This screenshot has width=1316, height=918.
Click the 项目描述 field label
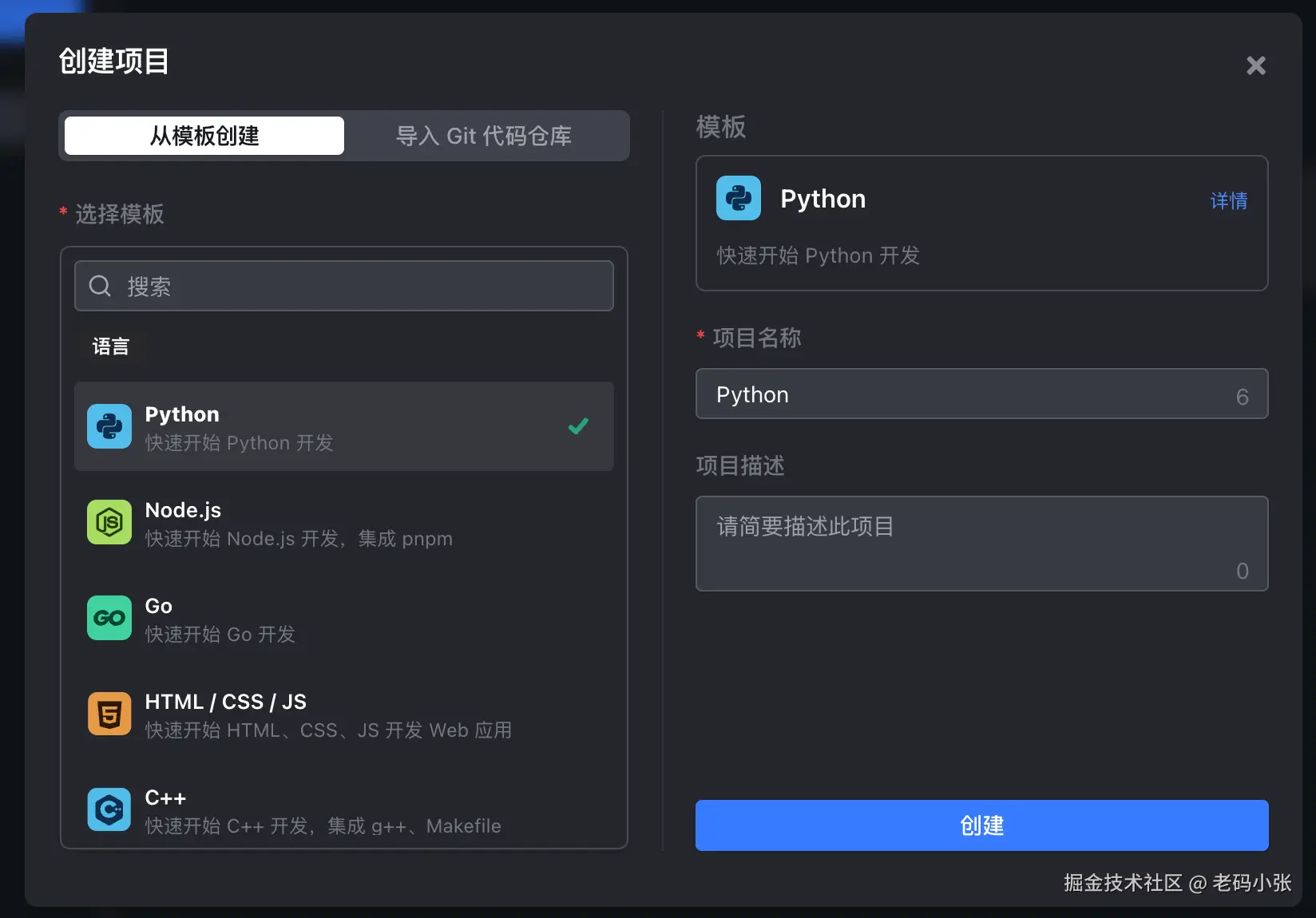(740, 465)
